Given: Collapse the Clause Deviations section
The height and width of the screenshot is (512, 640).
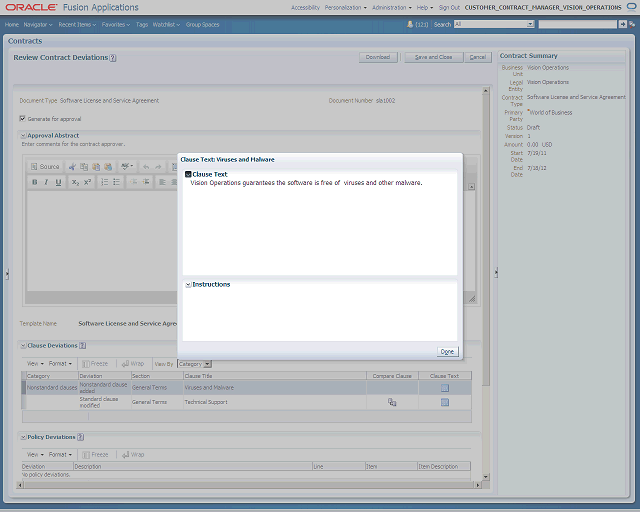Looking at the screenshot, I should pyautogui.click(x=23, y=346).
